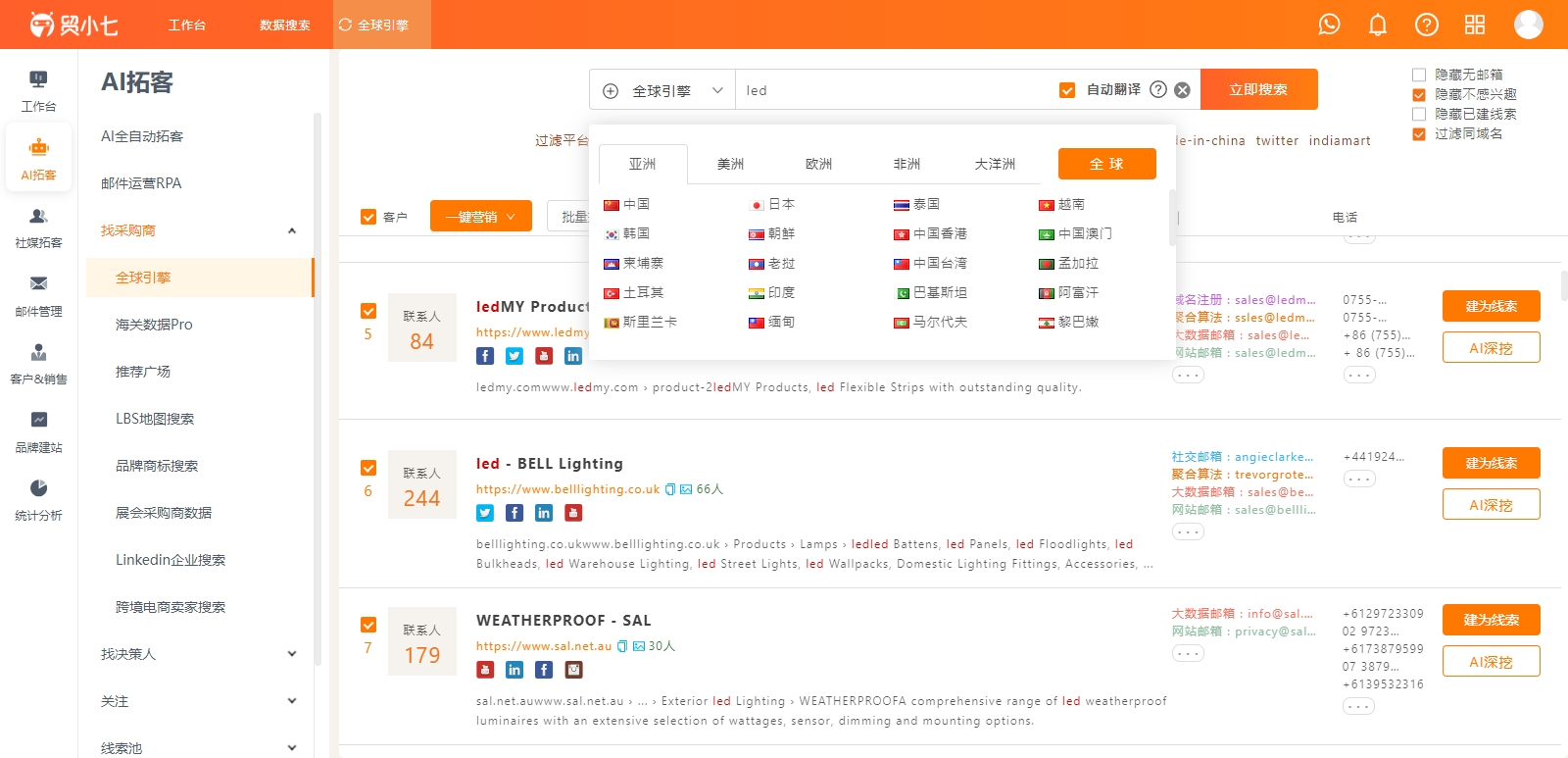Switch to the 大洋洲 region tab
The height and width of the screenshot is (758, 1568).
(996, 164)
